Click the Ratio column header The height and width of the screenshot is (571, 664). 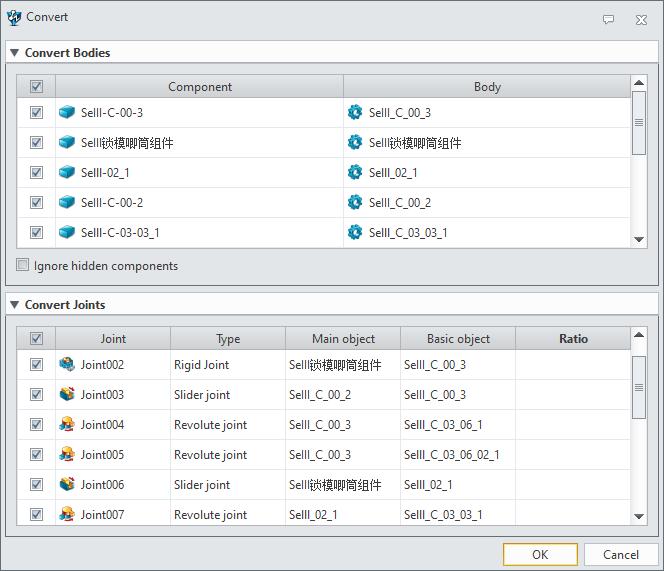tap(573, 339)
